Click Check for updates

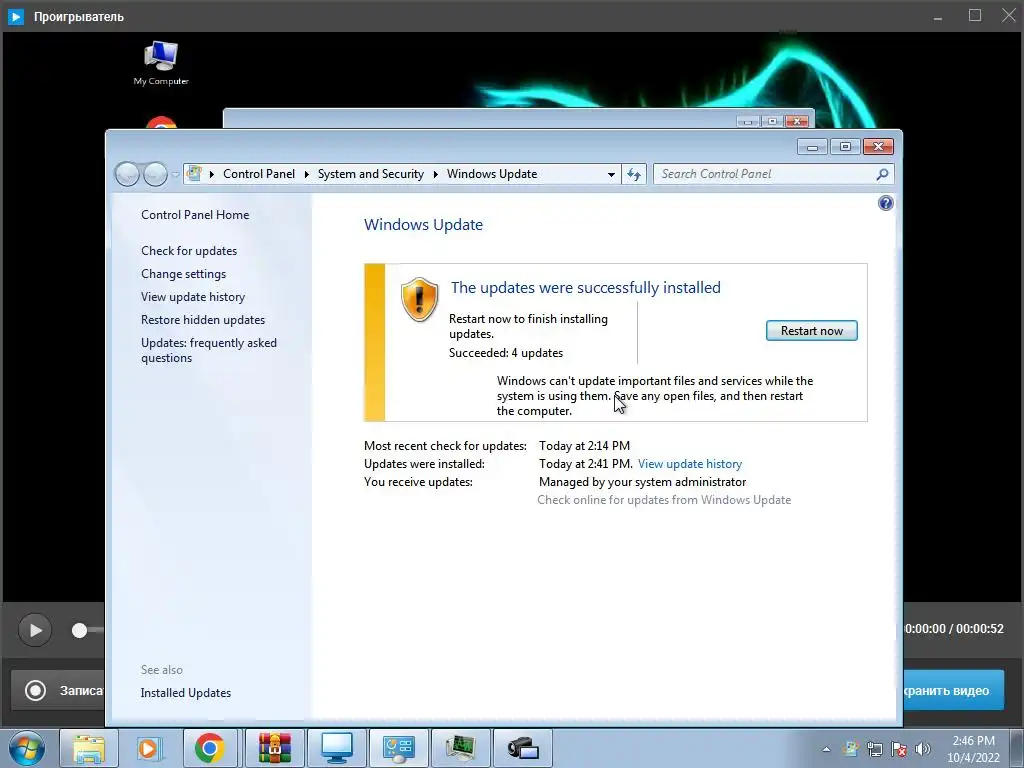tap(189, 251)
